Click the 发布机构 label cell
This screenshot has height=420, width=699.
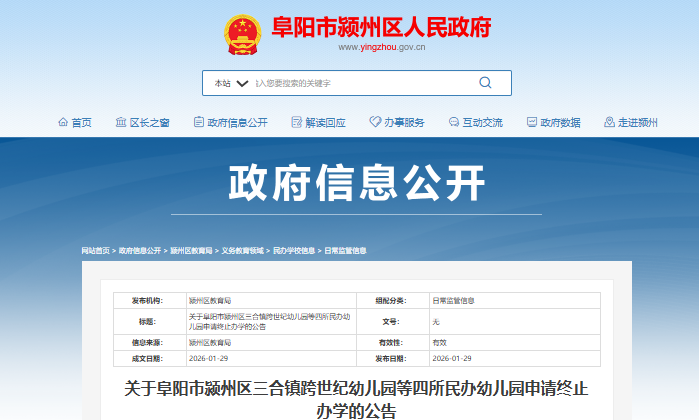point(150,301)
